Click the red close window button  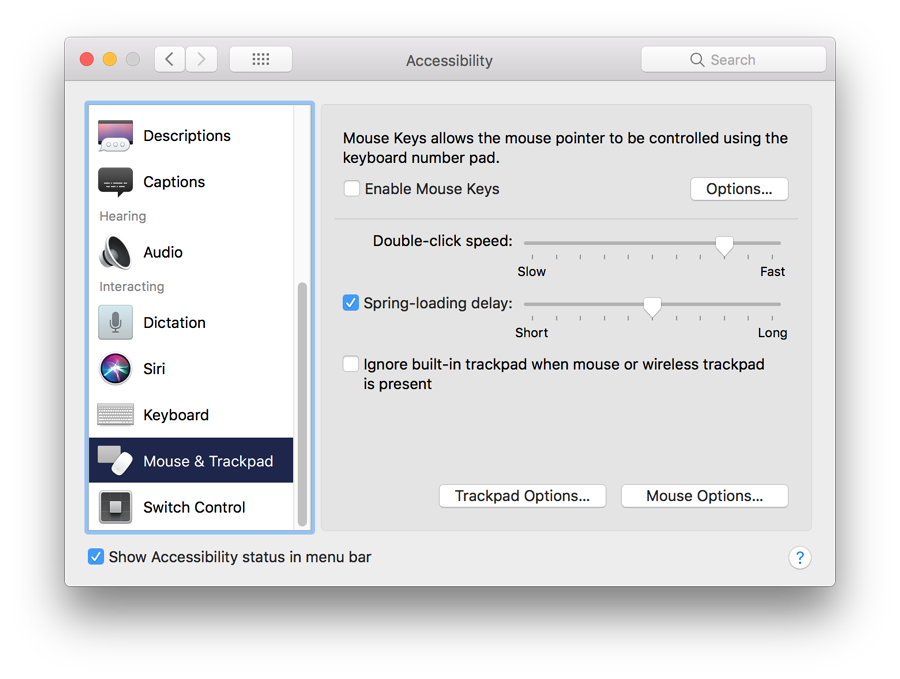87,59
